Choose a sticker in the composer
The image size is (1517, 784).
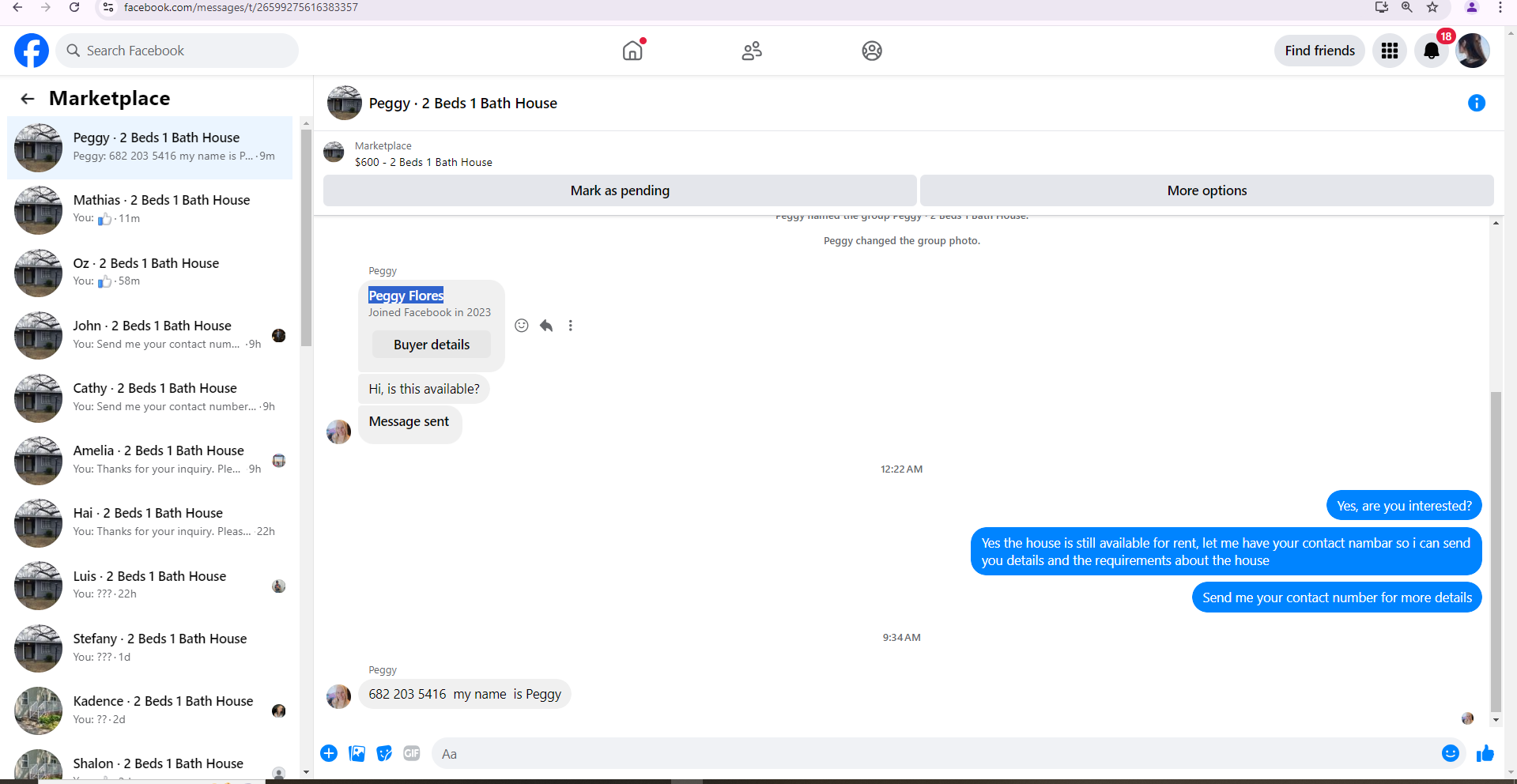(384, 753)
